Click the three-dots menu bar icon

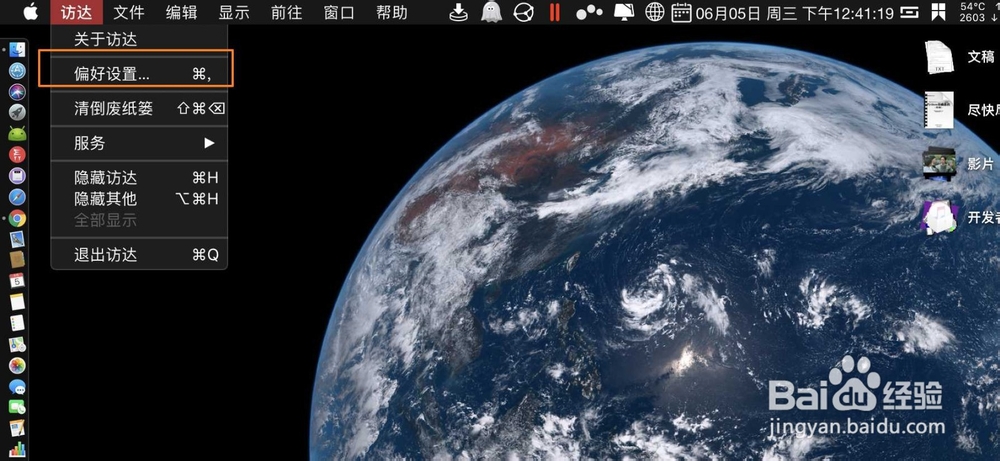click(589, 12)
